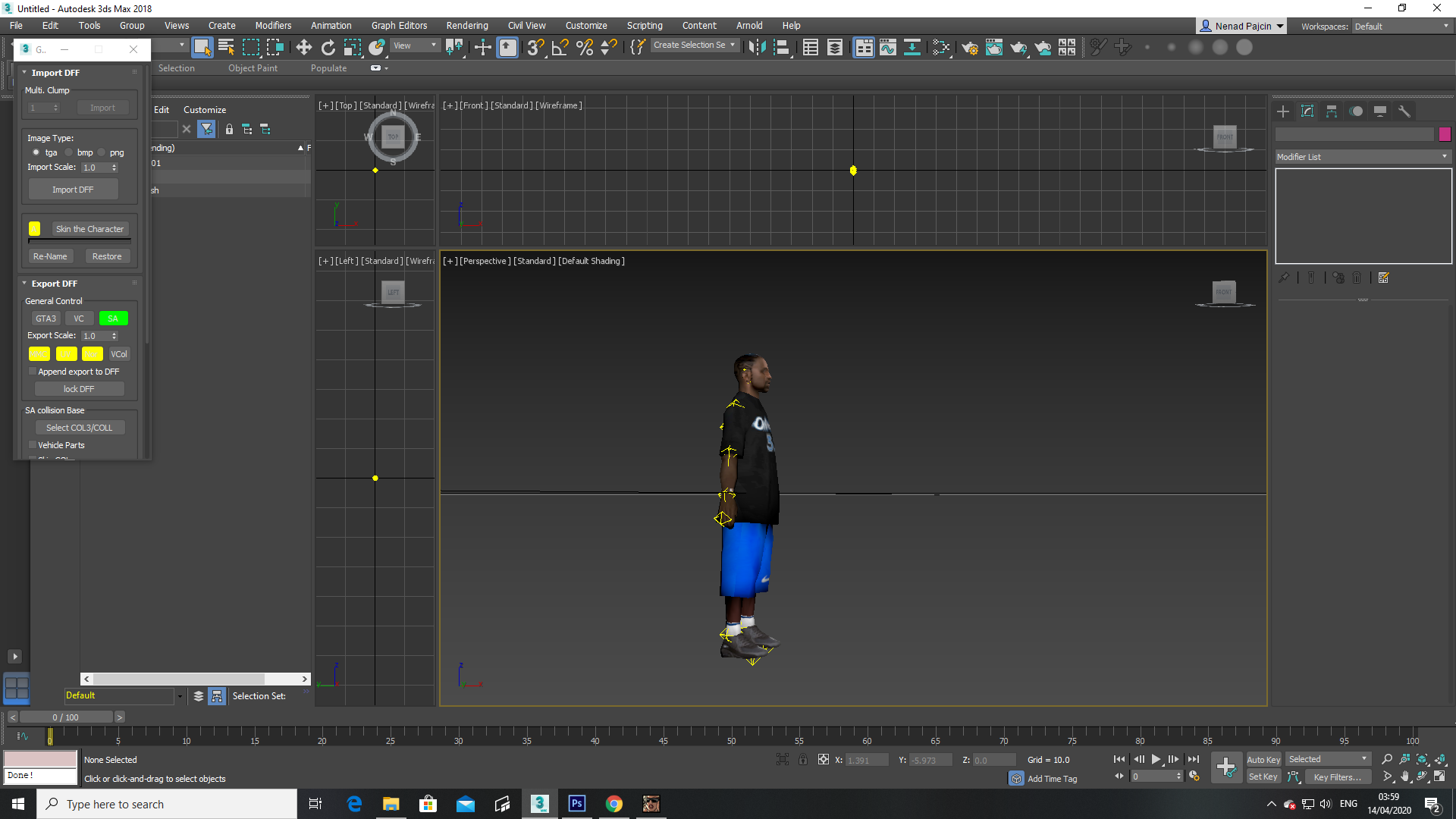Viewport: 1456px width, 819px height.
Task: Click the Mirror tool icon
Action: point(757,48)
